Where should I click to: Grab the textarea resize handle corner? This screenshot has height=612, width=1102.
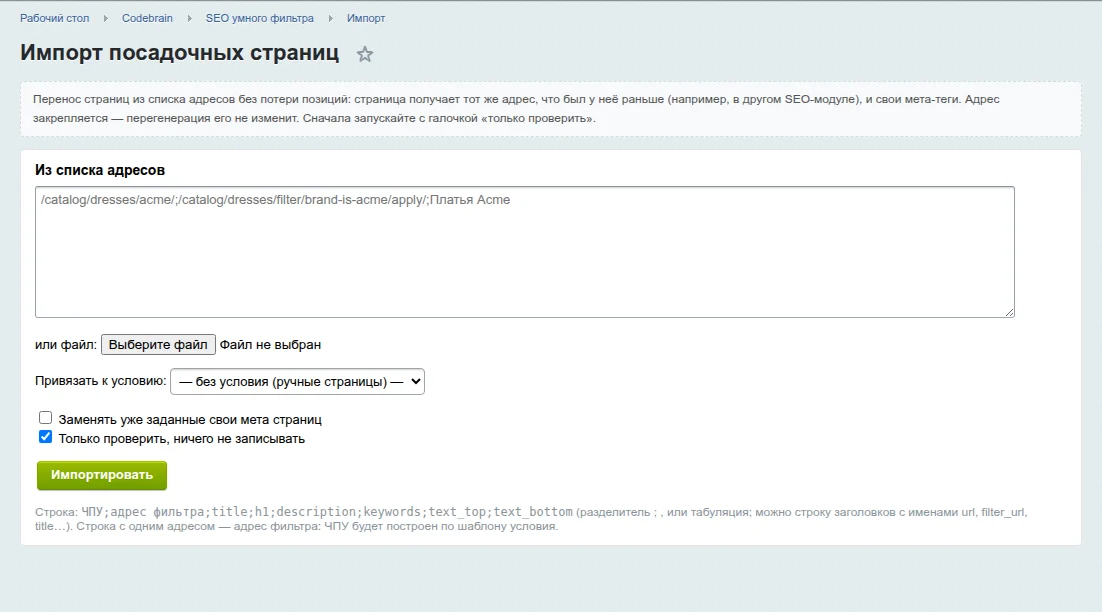(x=1009, y=312)
